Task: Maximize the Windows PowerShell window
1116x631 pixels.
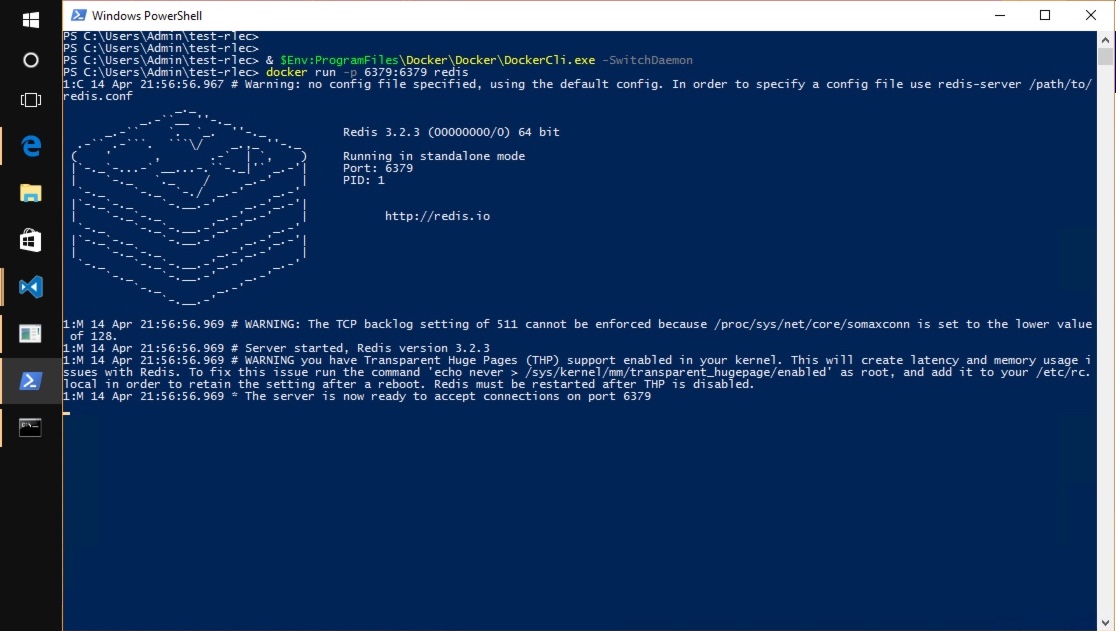Action: (1045, 15)
